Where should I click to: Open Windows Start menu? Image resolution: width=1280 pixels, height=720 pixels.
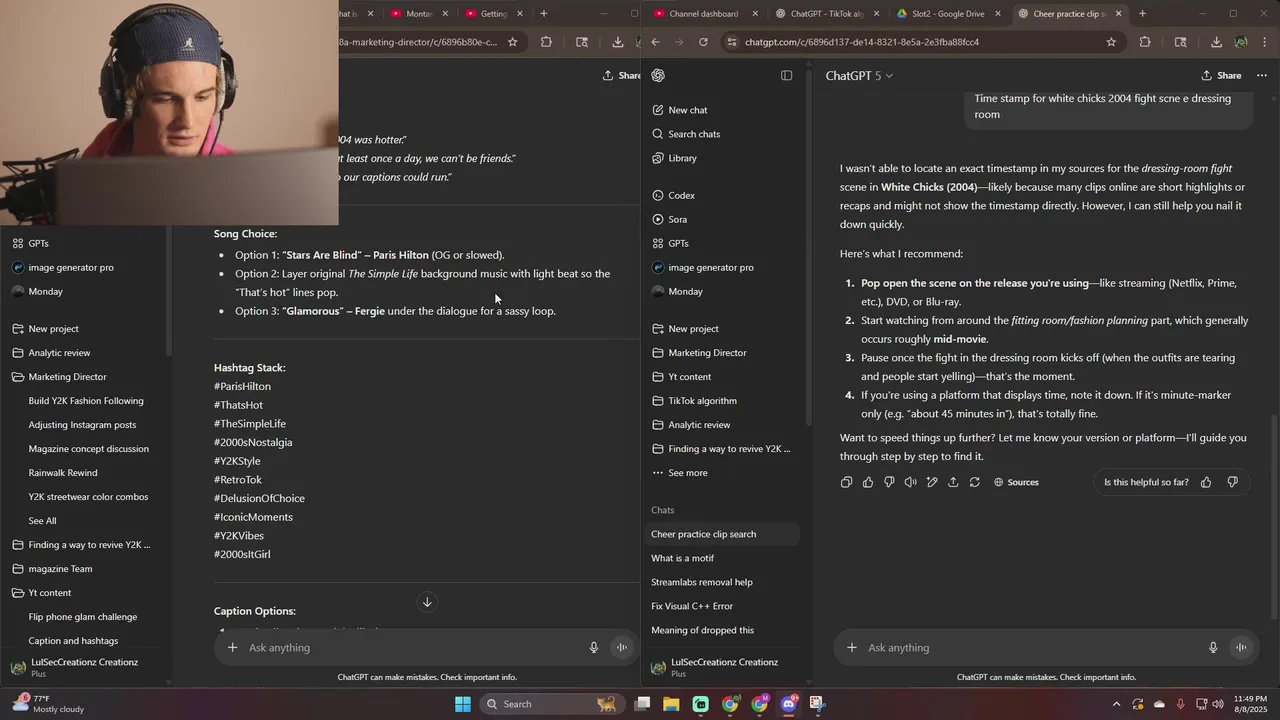[463, 704]
